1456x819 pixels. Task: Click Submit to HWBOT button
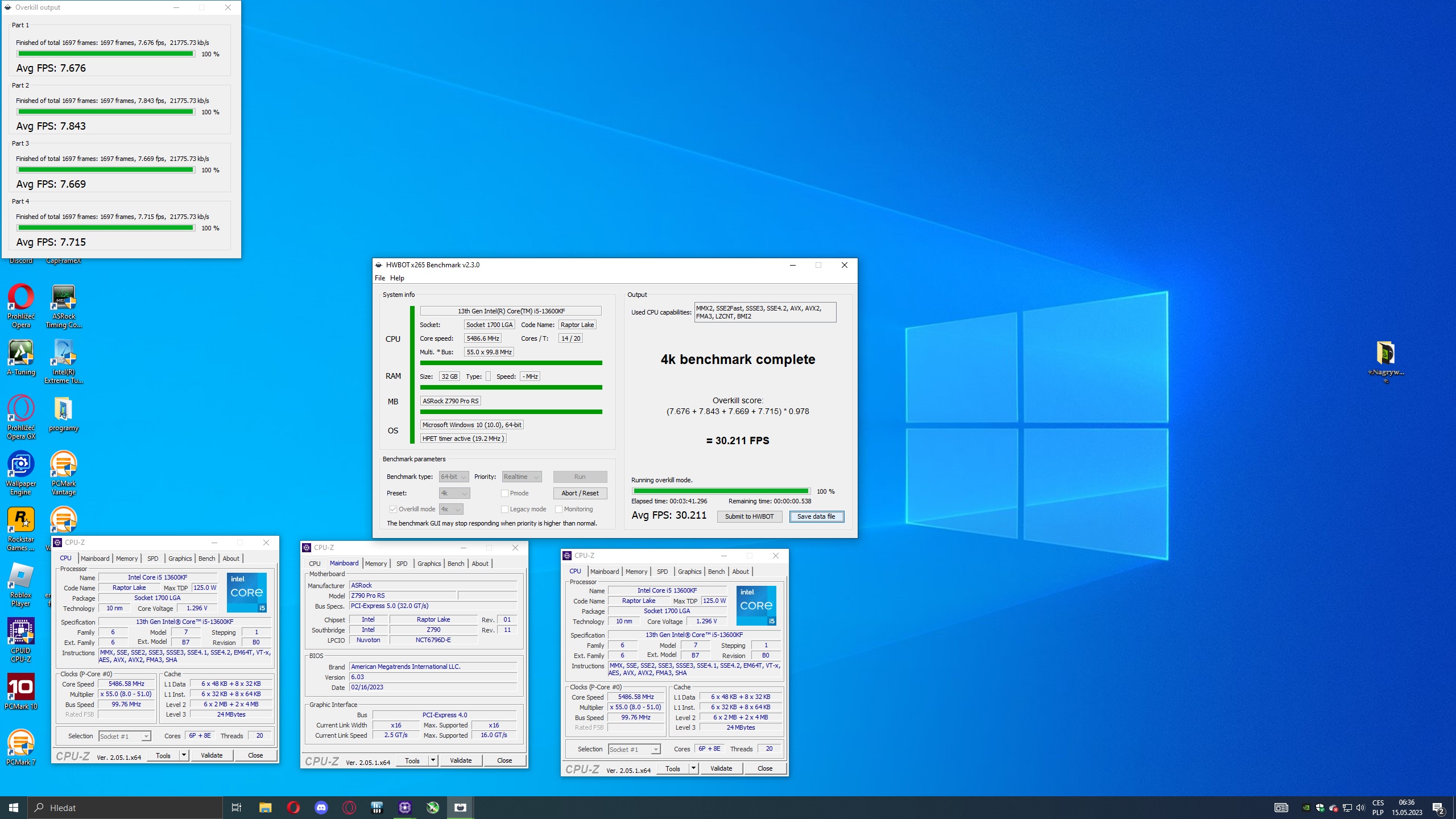click(749, 516)
